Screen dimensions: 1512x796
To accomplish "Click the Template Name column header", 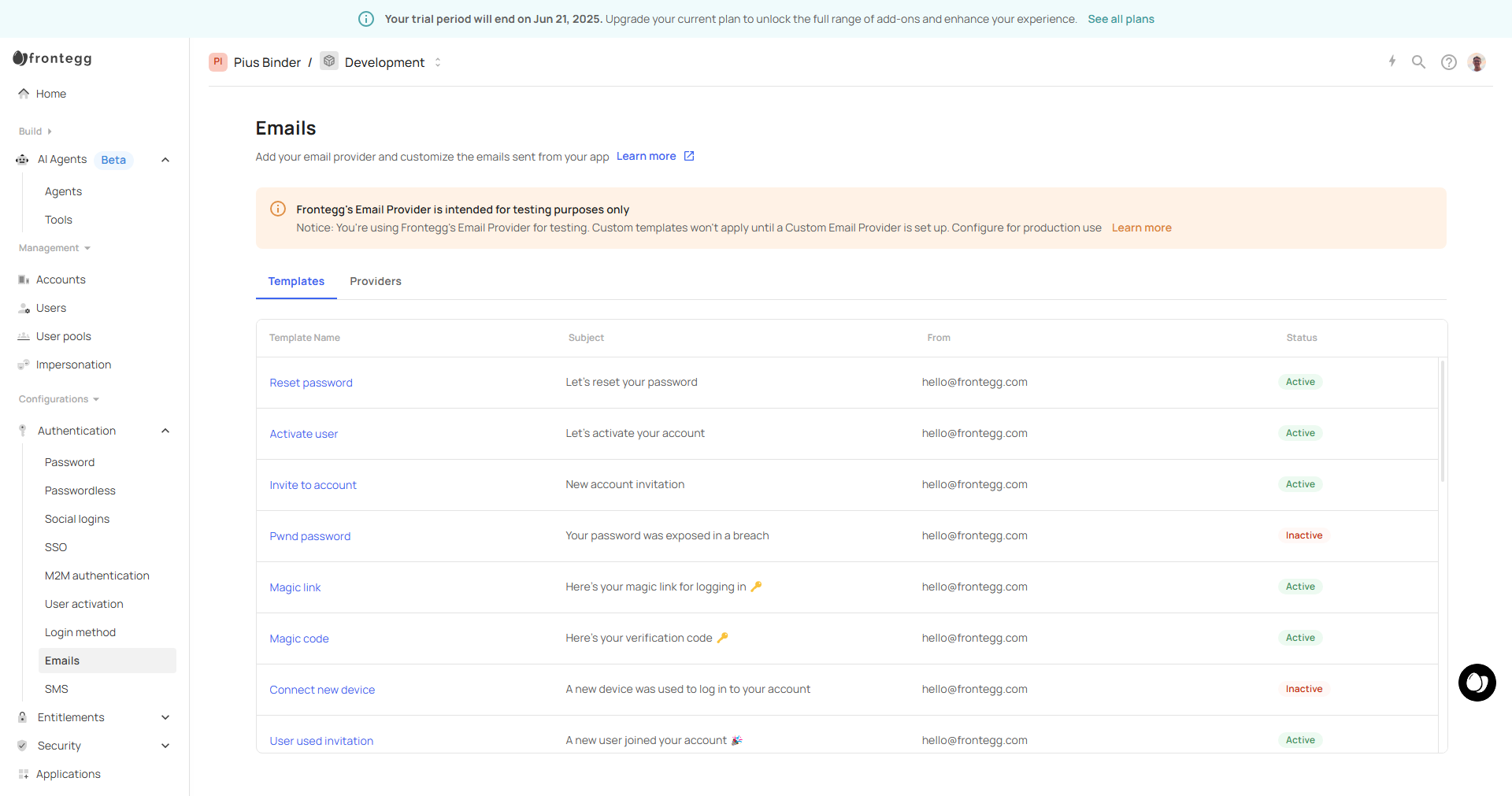I will (305, 338).
